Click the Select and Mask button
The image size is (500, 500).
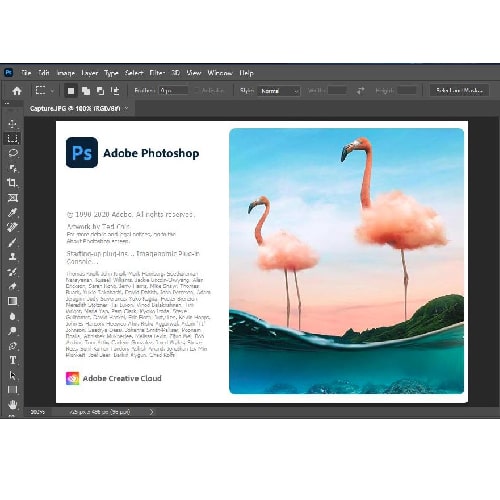[459, 90]
